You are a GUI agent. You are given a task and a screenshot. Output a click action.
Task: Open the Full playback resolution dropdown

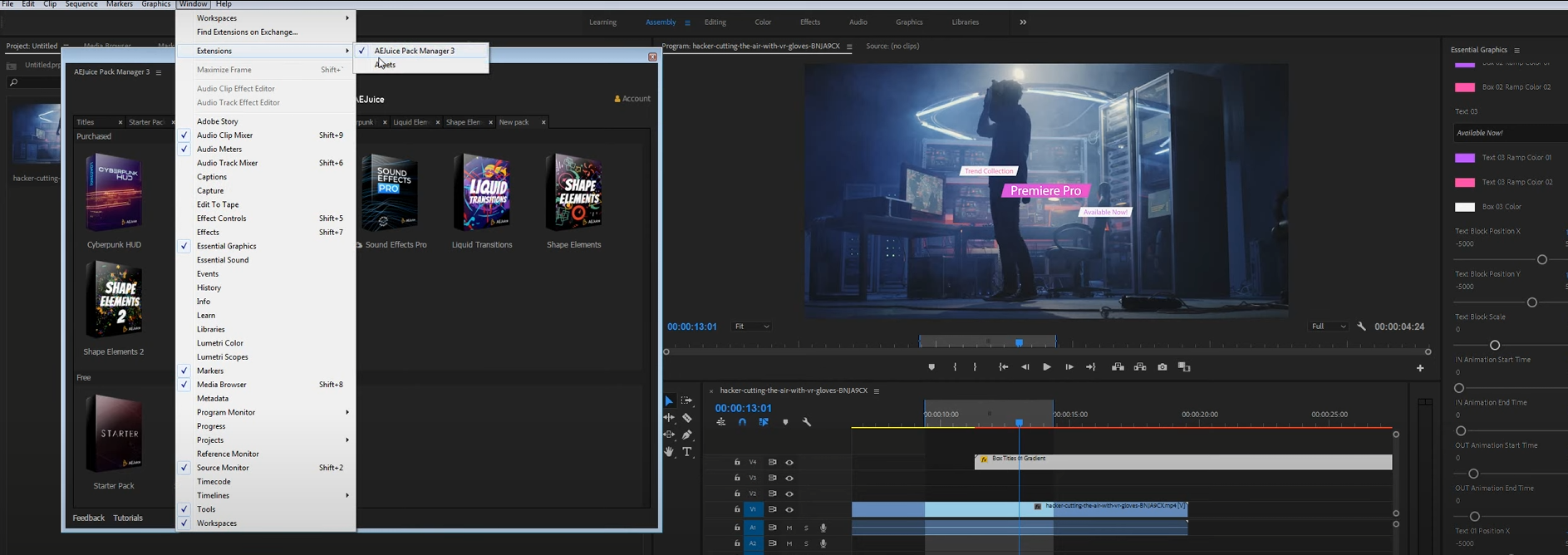[1328, 327]
